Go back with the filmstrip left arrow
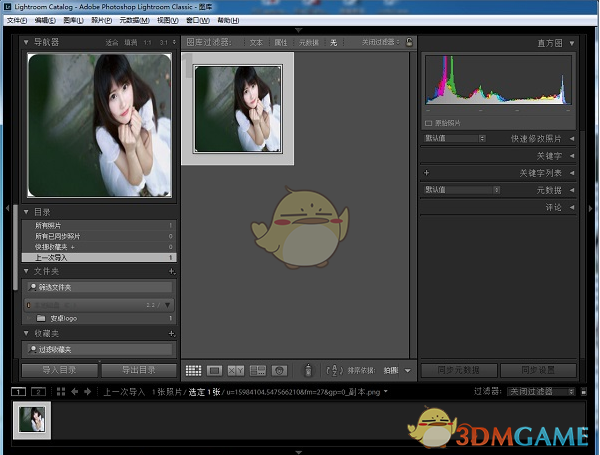This screenshot has height=455, width=600. point(75,391)
